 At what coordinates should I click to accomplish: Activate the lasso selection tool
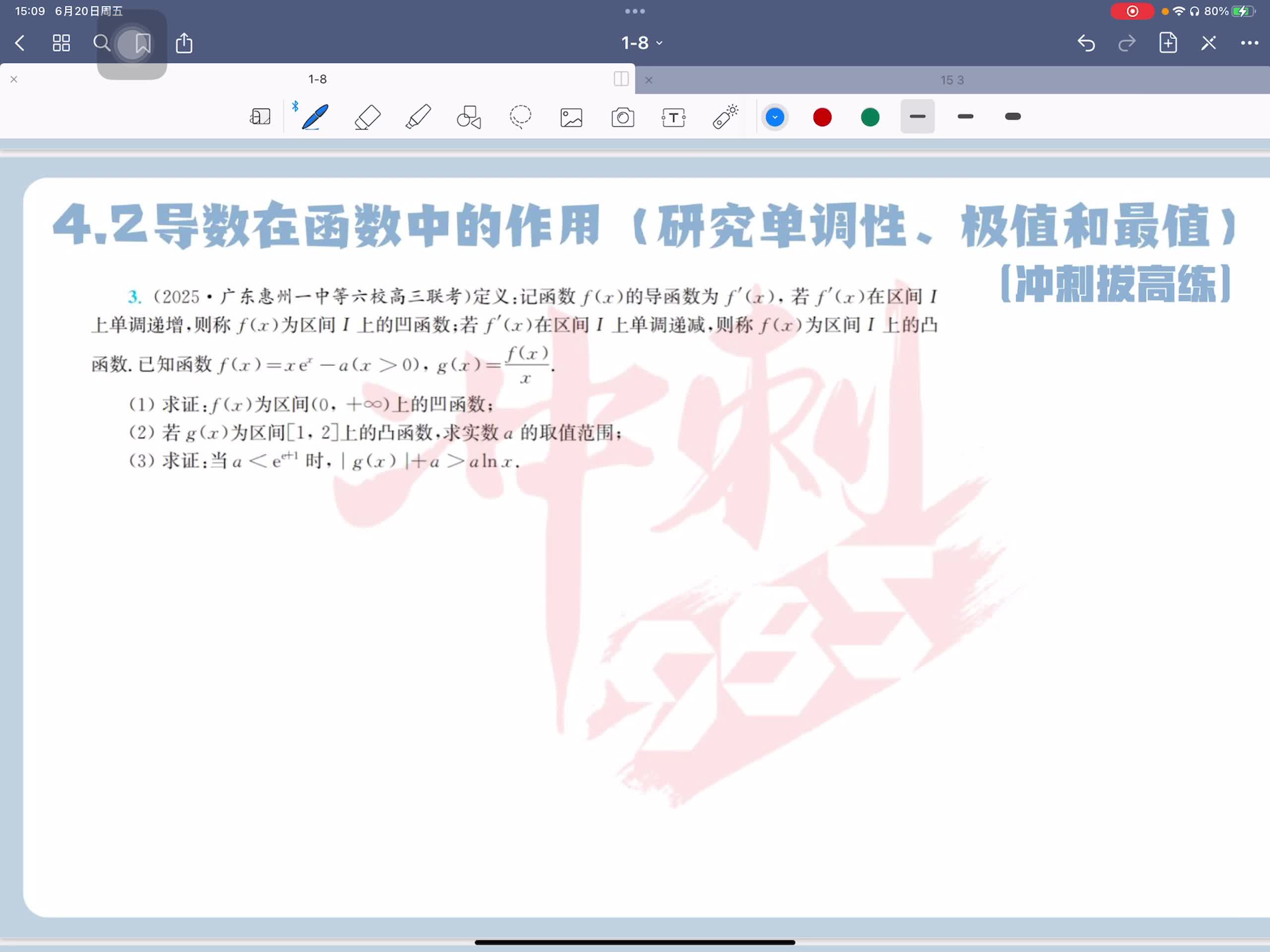520,117
